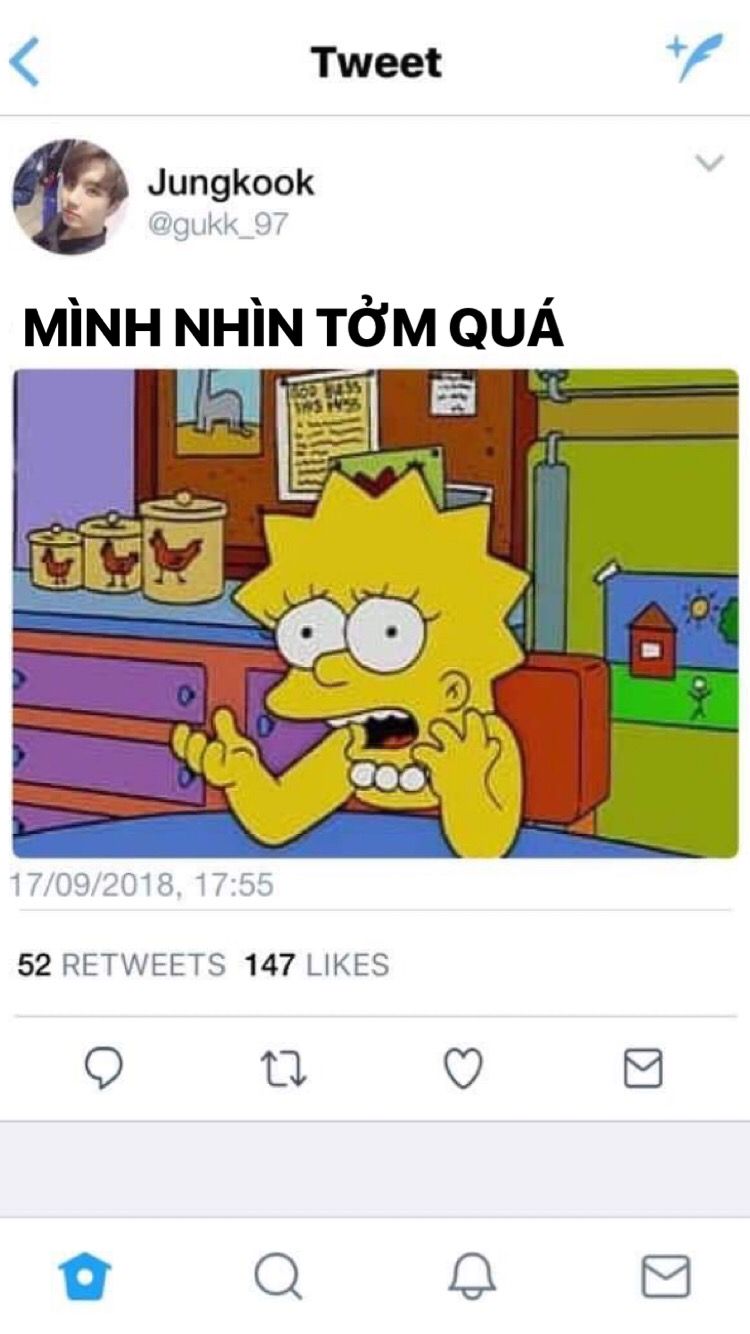Open the Notifications bell tab
The width and height of the screenshot is (750, 1334).
[471, 1277]
